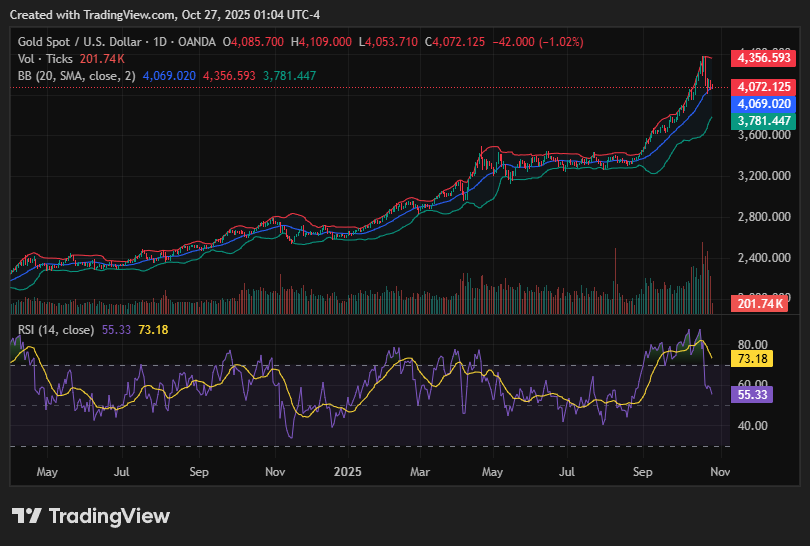The height and width of the screenshot is (546, 810).
Task: Click the 2,800.000 price scale label
Action: click(x=764, y=217)
